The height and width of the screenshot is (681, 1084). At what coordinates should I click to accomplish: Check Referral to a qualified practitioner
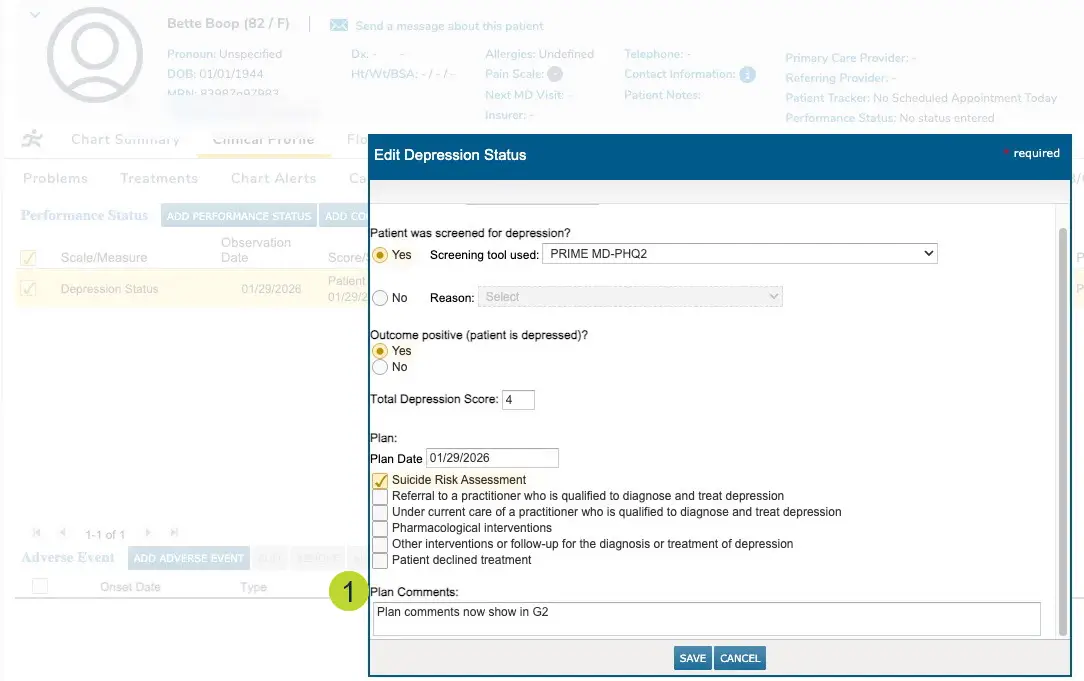pyautogui.click(x=380, y=496)
